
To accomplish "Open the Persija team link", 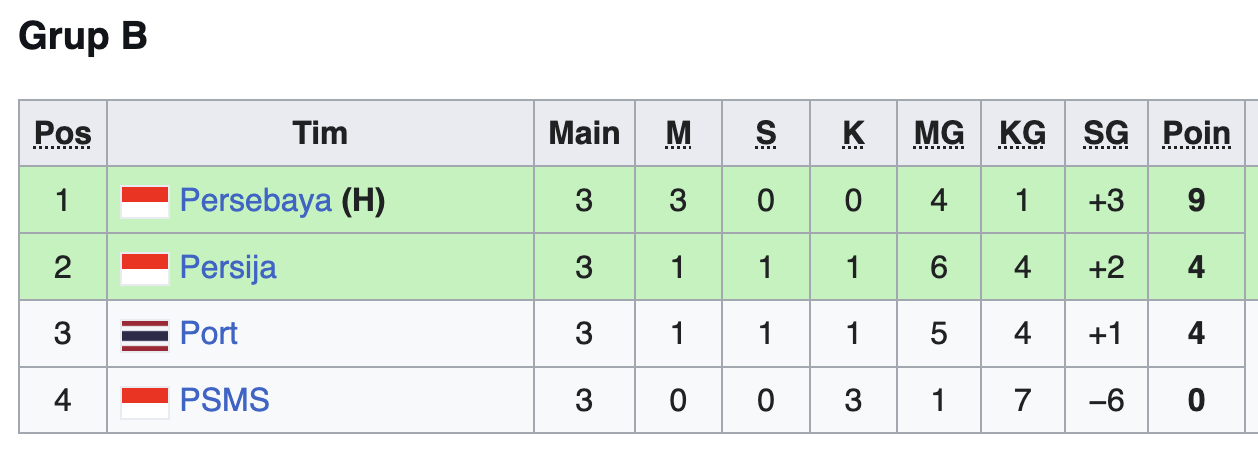I will 228,267.
